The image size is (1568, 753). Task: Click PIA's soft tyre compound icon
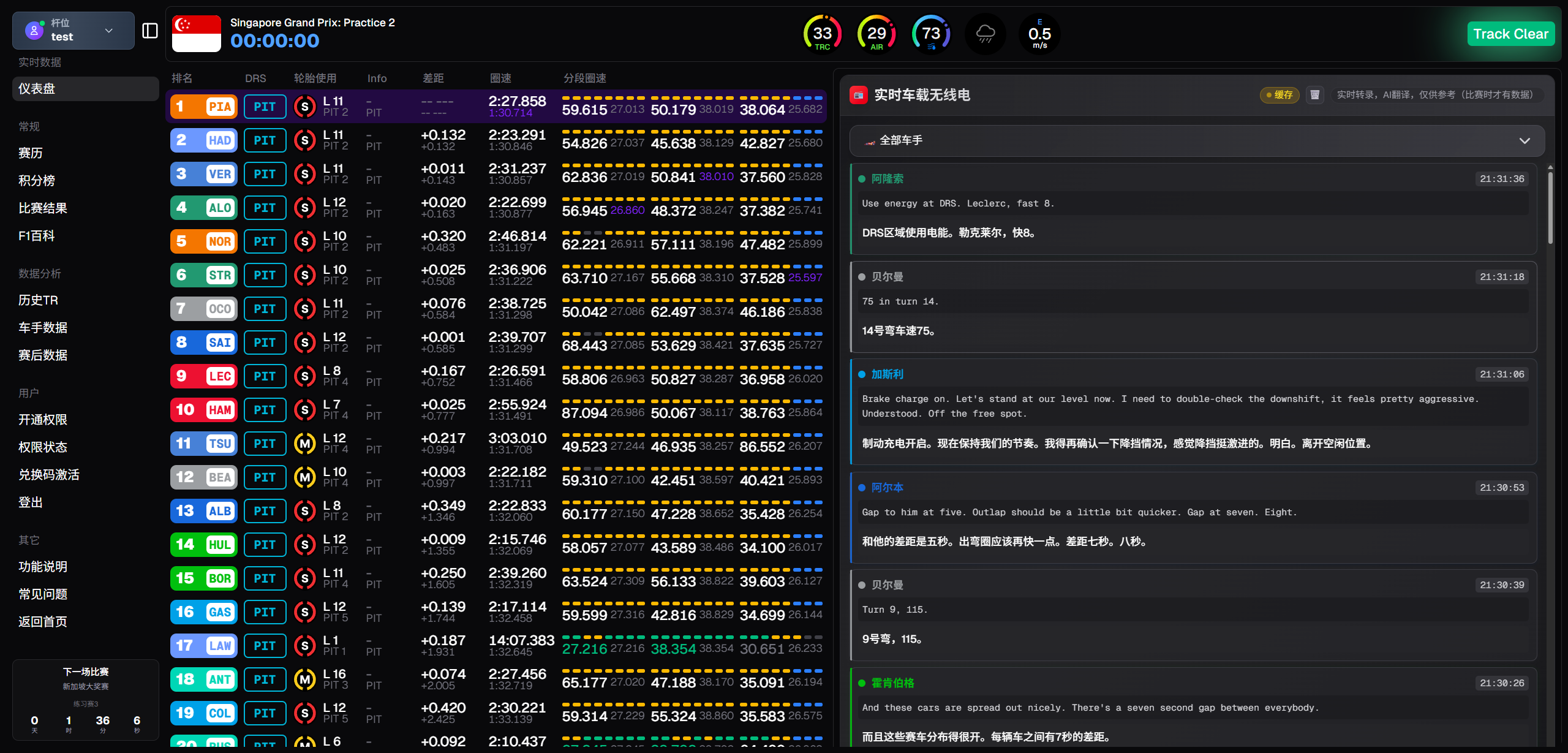(304, 107)
